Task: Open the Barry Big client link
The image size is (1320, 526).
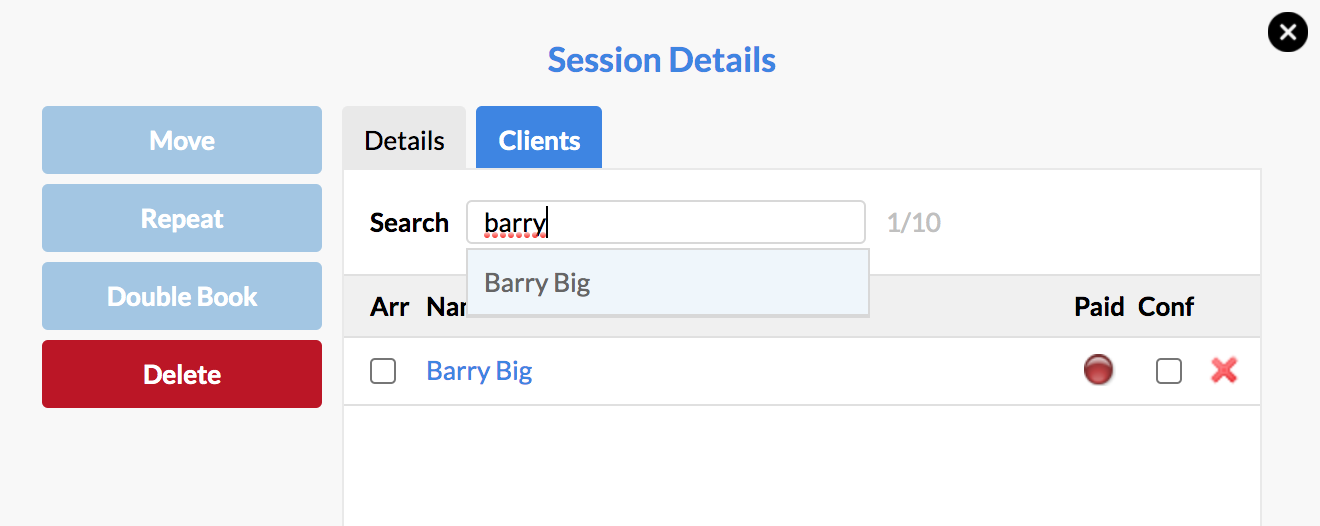Action: 479,371
